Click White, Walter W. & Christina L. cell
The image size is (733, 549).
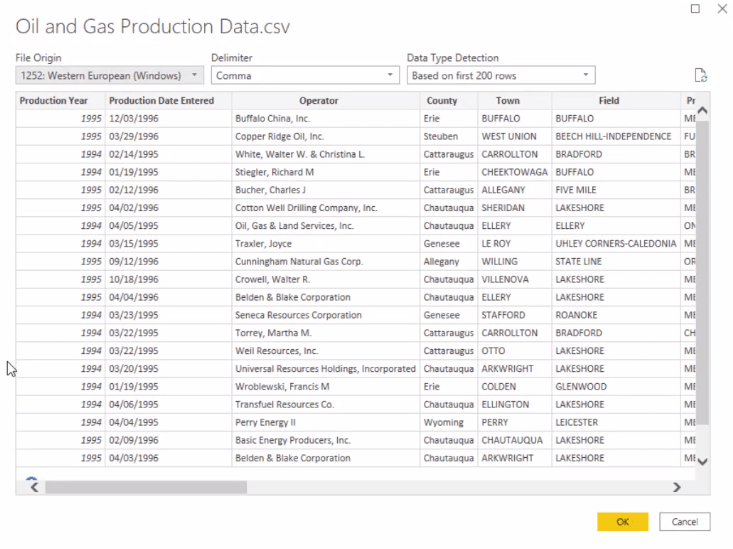tap(326, 154)
